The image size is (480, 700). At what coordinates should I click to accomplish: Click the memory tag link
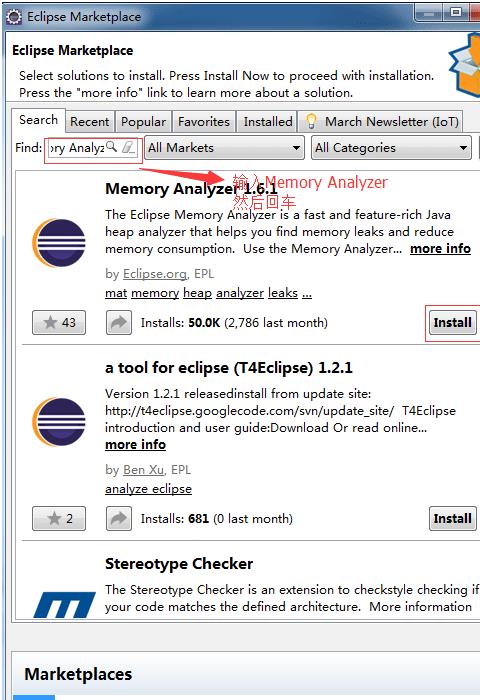pyautogui.click(x=155, y=293)
